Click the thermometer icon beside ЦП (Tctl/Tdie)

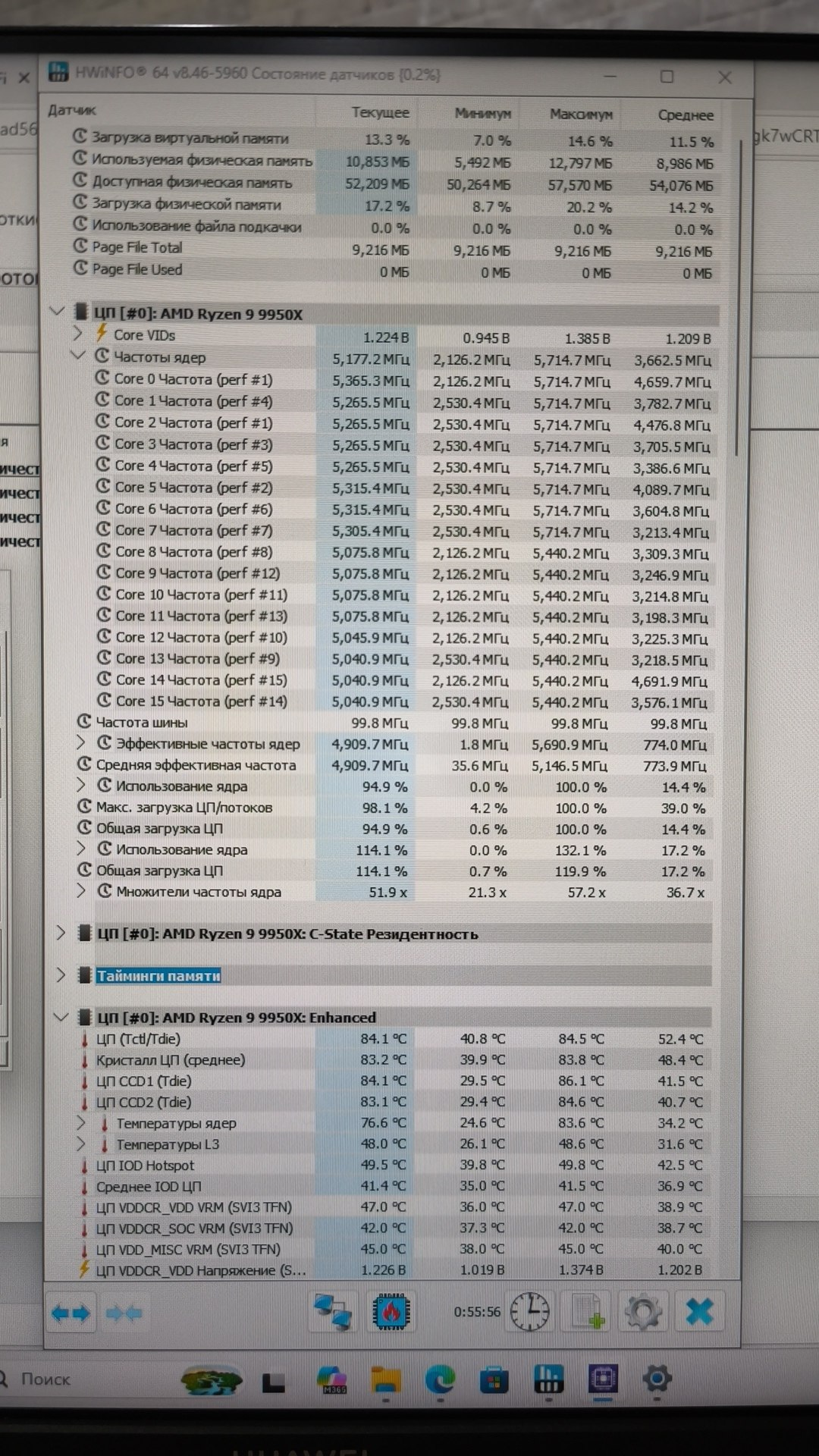pos(84,1039)
